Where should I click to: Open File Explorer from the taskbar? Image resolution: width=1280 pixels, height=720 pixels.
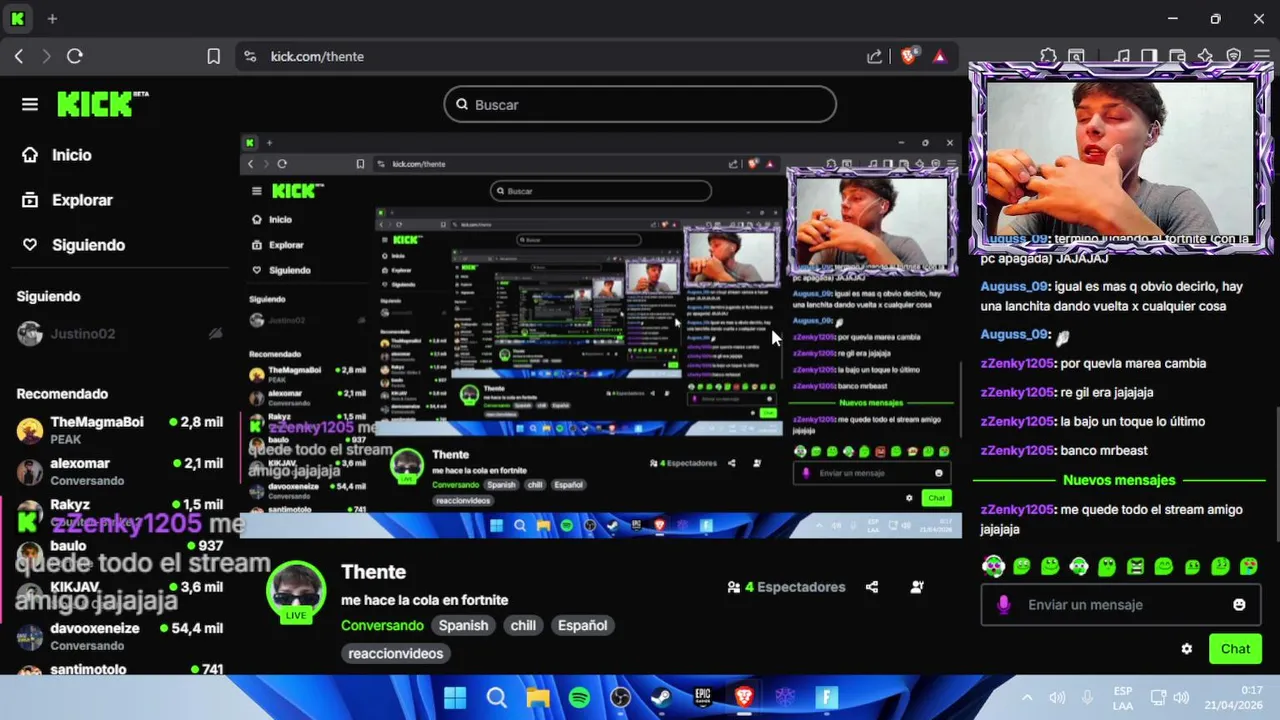click(x=538, y=697)
